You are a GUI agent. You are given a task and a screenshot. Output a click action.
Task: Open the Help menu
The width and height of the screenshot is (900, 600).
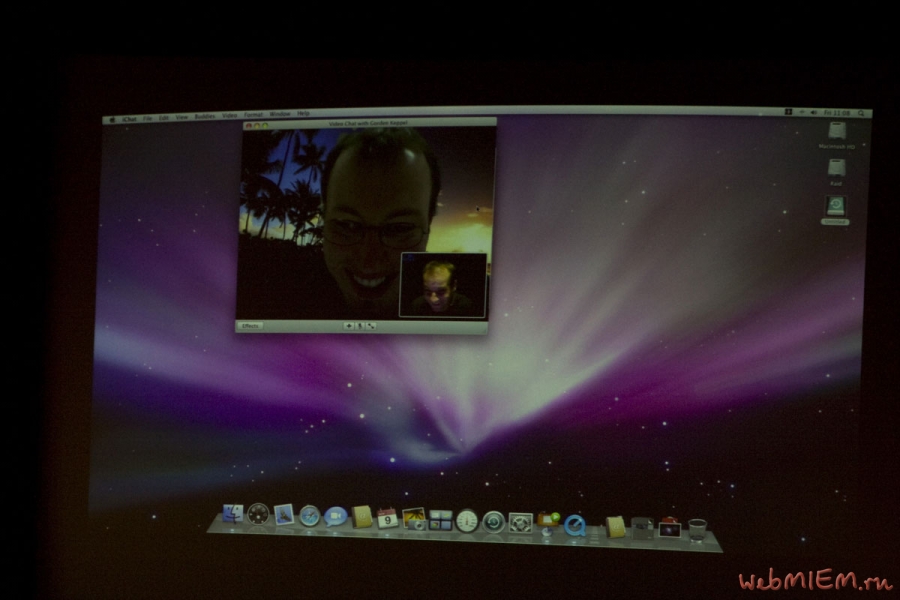click(x=303, y=114)
